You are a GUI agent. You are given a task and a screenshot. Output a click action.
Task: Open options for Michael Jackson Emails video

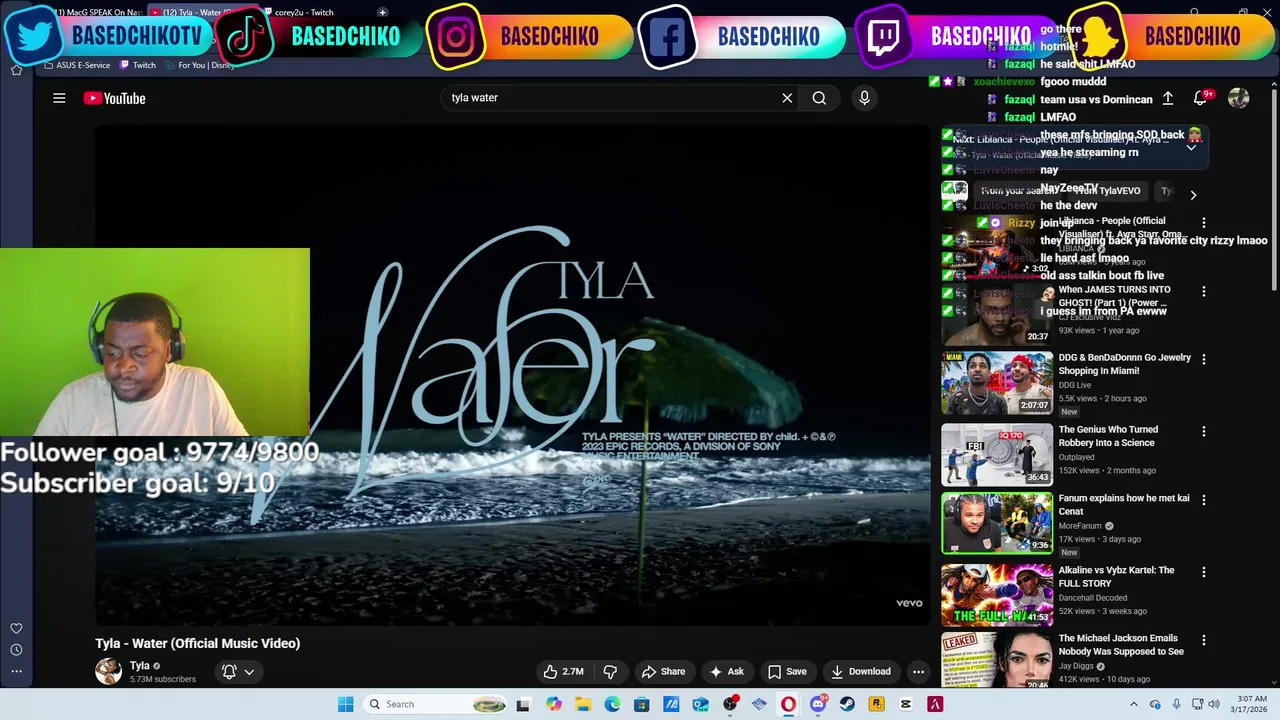(x=1204, y=639)
